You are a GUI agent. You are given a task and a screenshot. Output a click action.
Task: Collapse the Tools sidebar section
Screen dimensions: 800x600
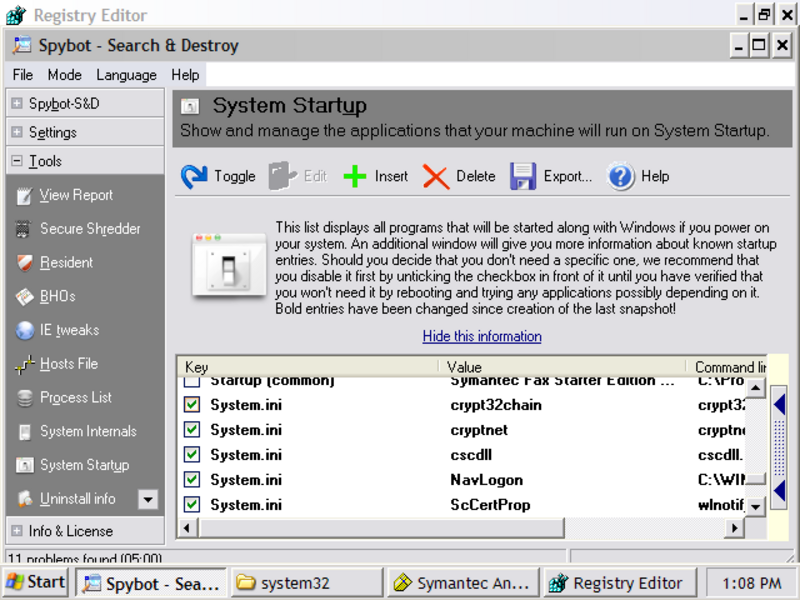tap(17, 161)
